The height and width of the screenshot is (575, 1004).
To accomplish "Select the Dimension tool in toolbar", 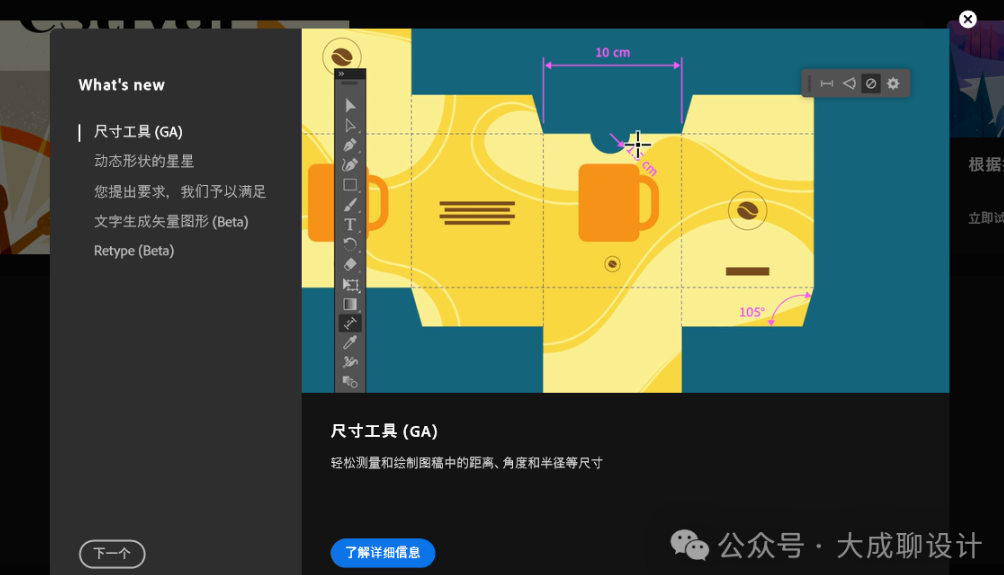I will (x=350, y=323).
